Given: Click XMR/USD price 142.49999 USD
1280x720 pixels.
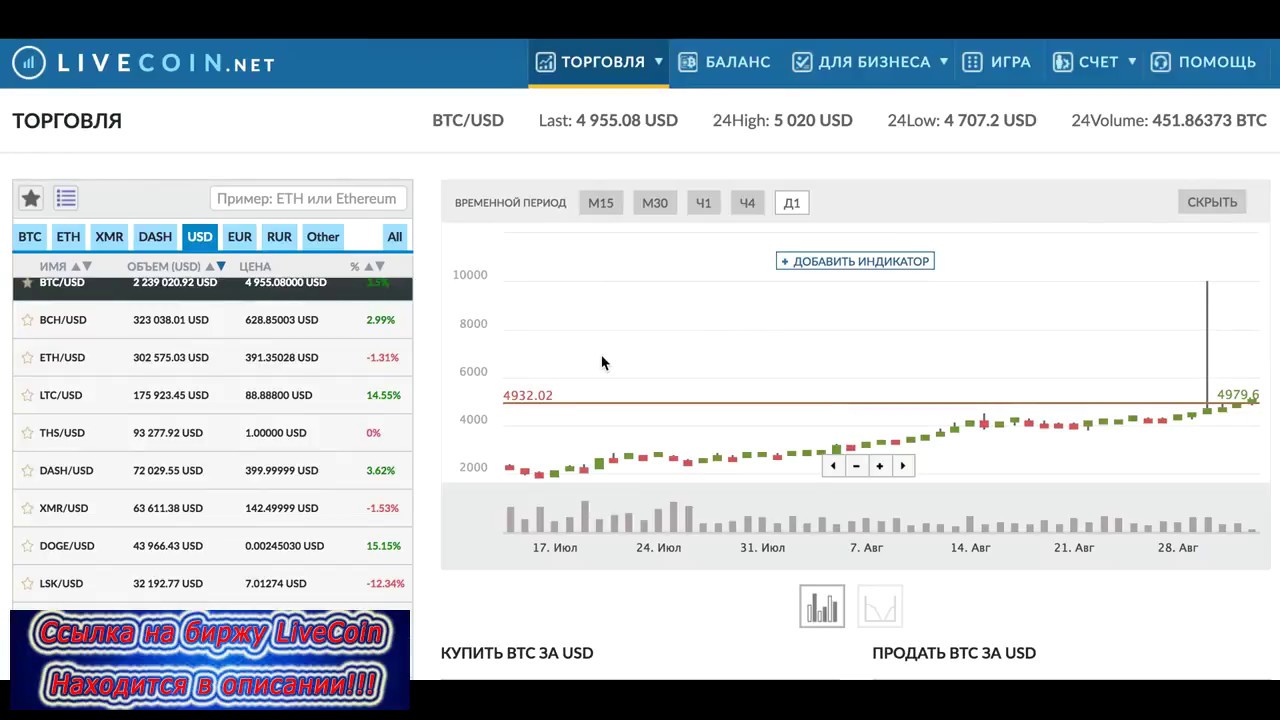Looking at the screenshot, I should [x=281, y=508].
